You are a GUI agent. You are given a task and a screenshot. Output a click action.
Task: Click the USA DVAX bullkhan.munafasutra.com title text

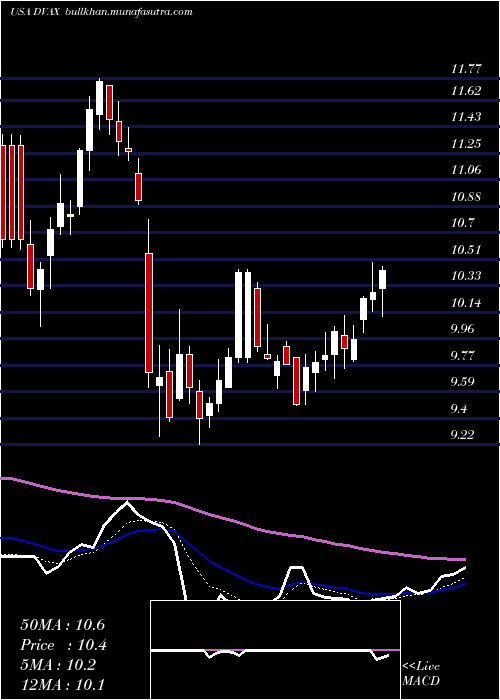coord(102,12)
